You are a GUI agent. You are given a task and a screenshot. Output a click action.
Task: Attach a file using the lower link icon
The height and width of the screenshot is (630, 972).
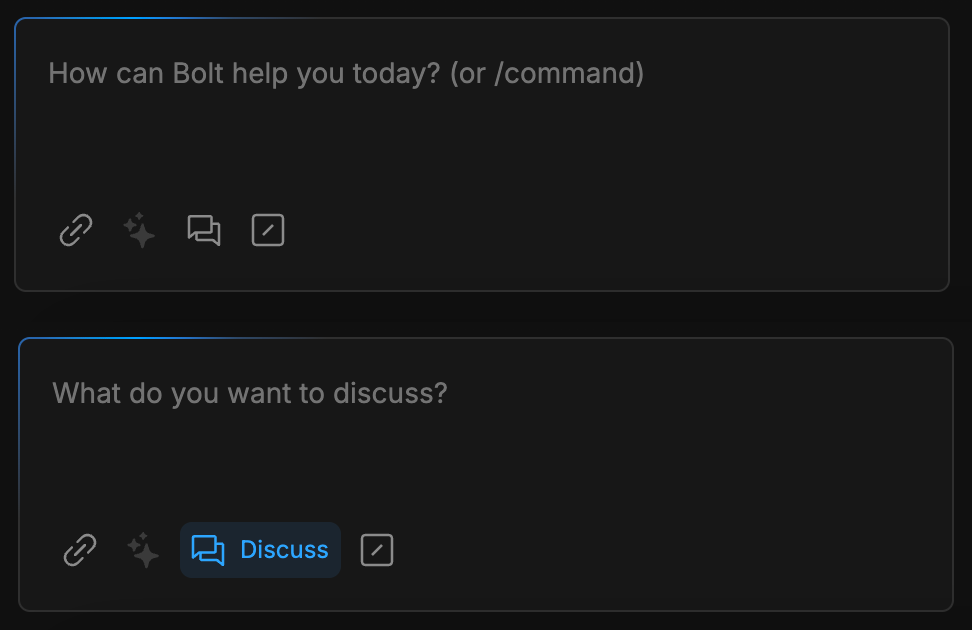pos(80,550)
